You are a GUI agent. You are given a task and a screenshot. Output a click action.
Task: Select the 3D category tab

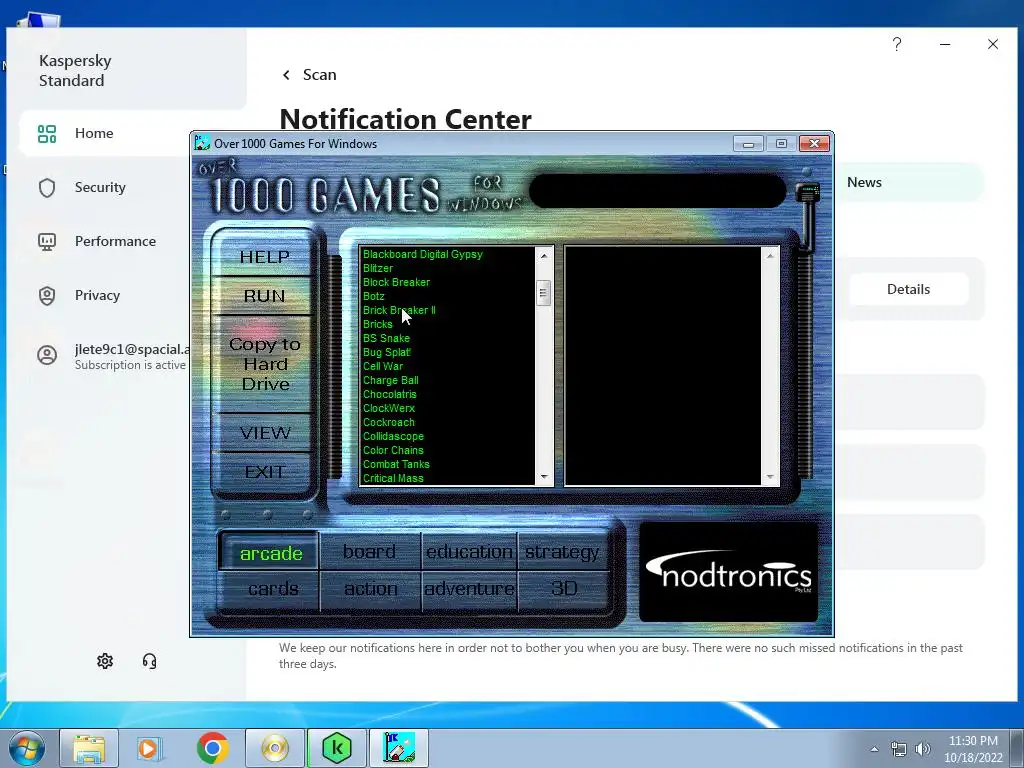[x=564, y=589]
